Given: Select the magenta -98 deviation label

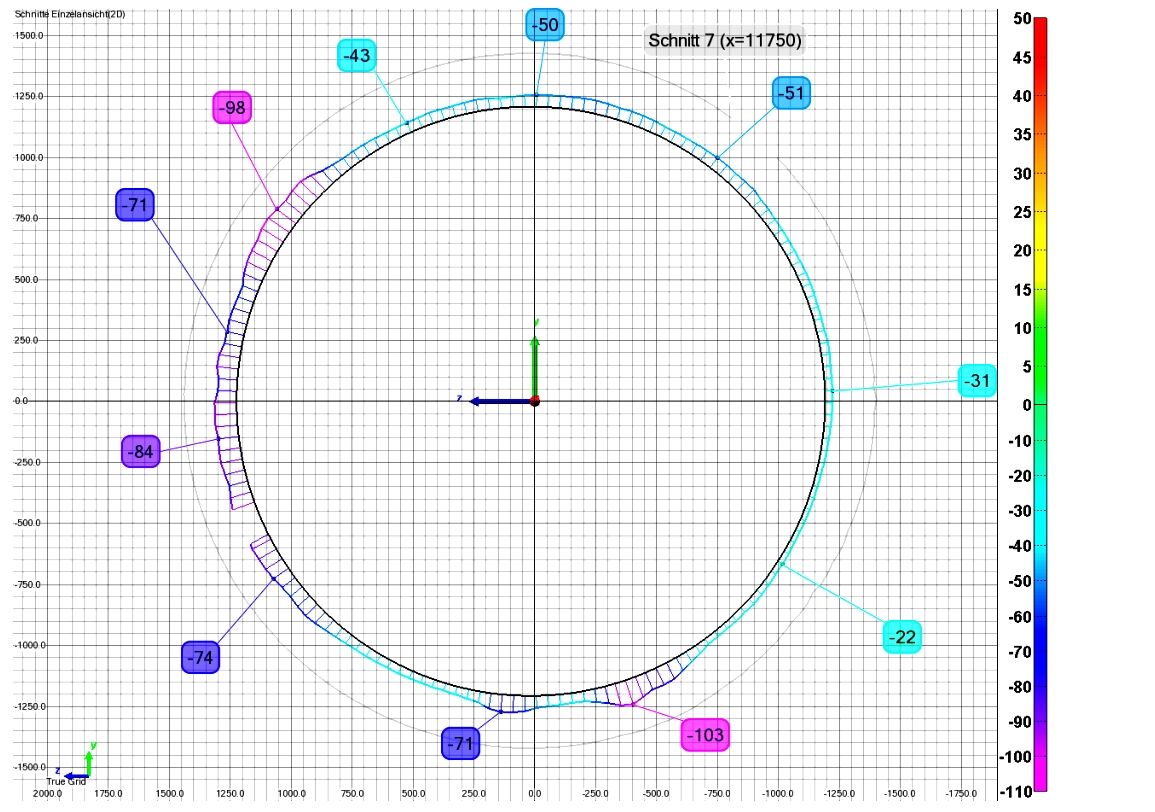Looking at the screenshot, I should (x=232, y=107).
